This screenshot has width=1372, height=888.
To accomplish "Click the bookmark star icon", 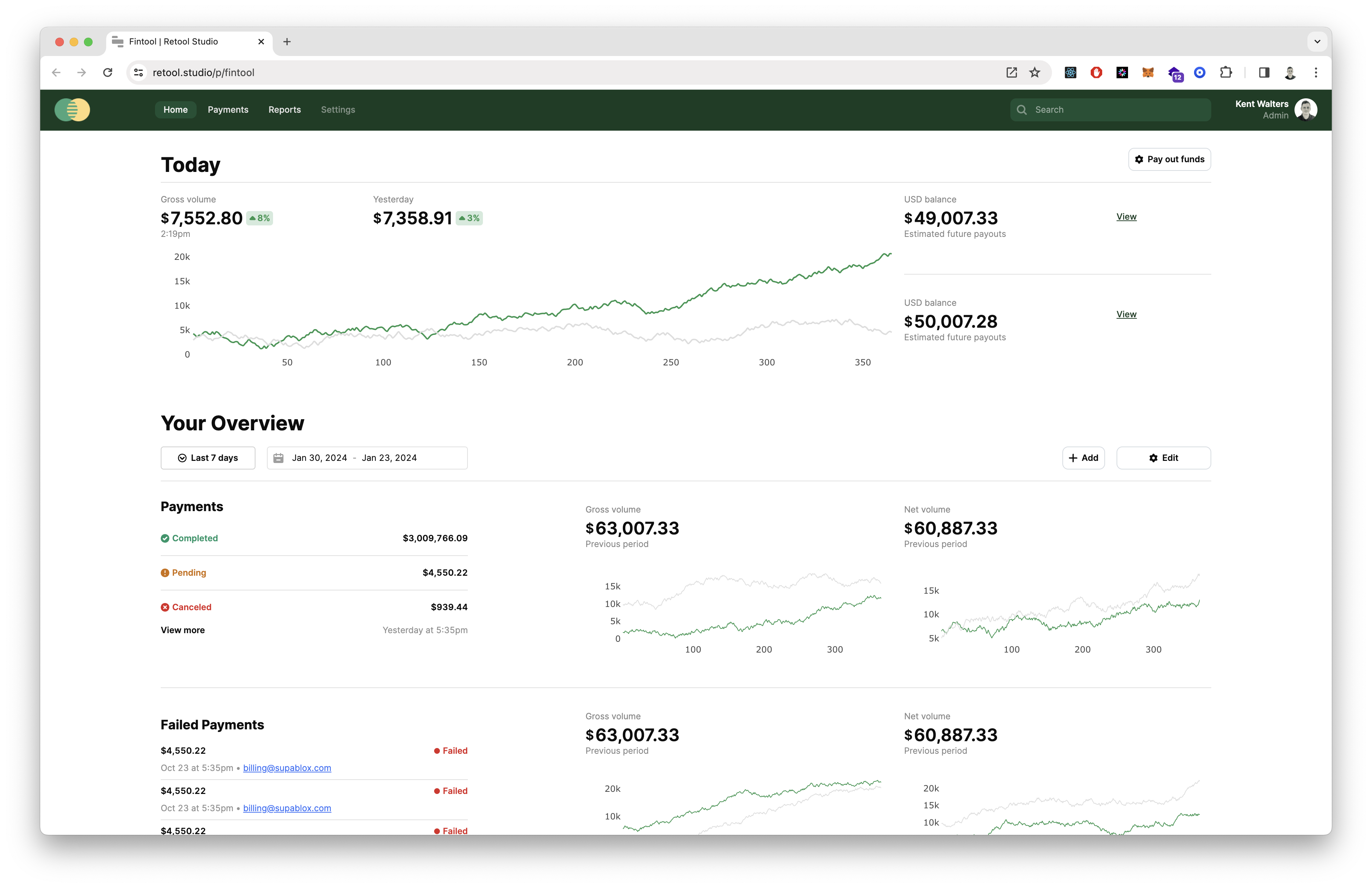I will click(1035, 73).
